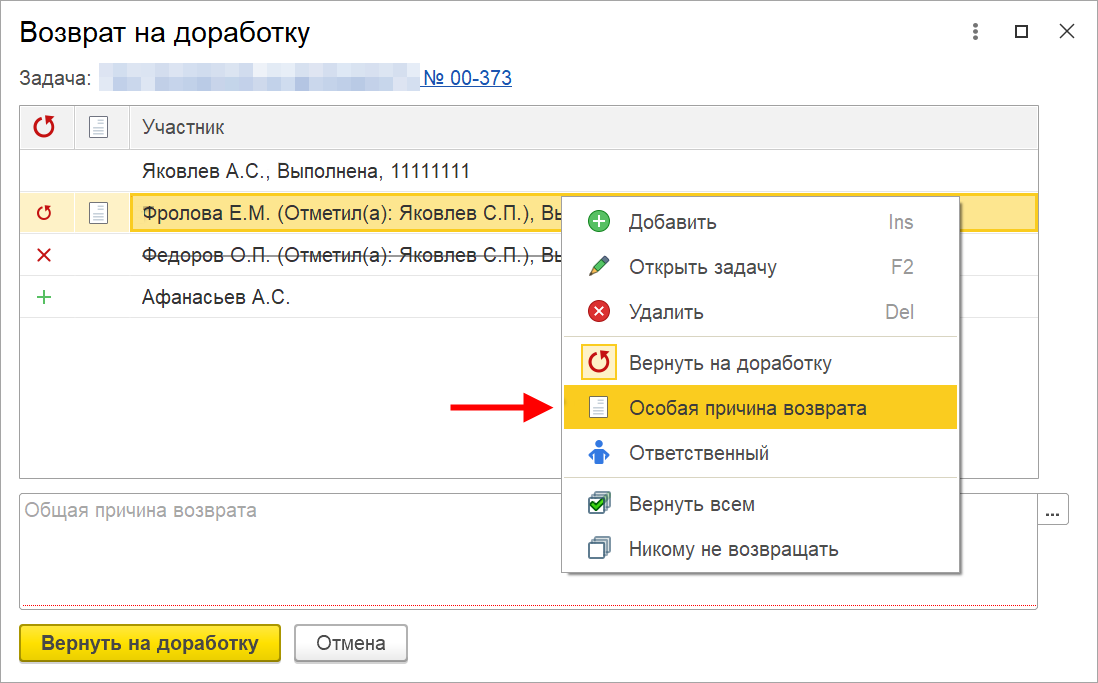Select 'Особая причина возврата' menu item
This screenshot has width=1098, height=683.
coord(747,408)
